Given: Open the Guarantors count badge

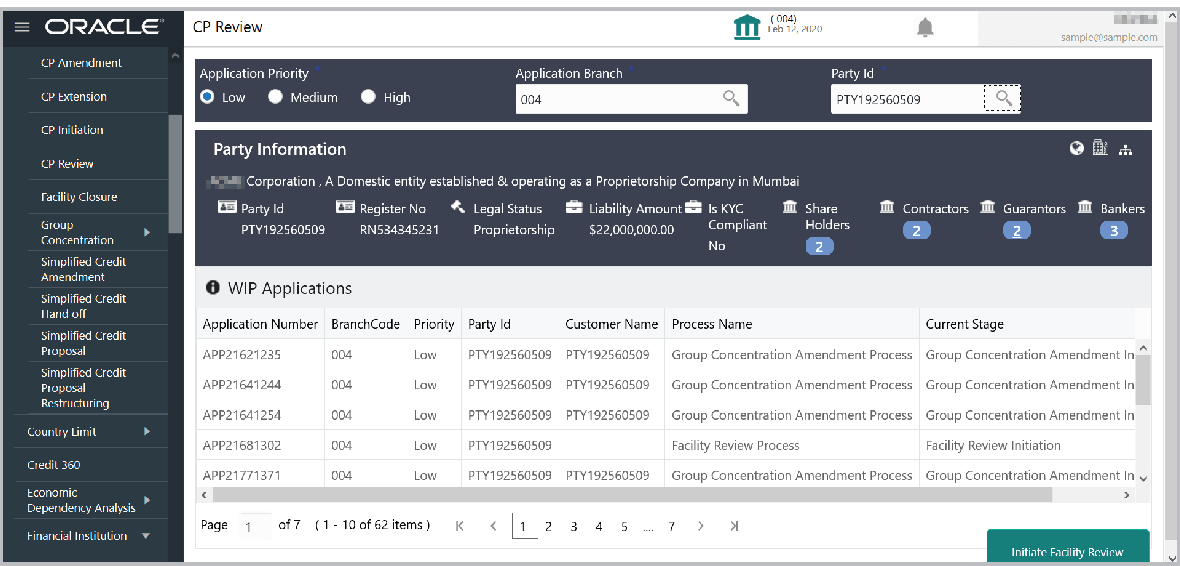Looking at the screenshot, I should (x=1017, y=231).
